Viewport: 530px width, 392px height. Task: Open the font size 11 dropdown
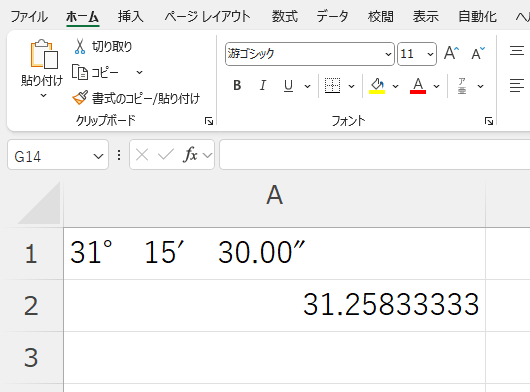pos(430,54)
